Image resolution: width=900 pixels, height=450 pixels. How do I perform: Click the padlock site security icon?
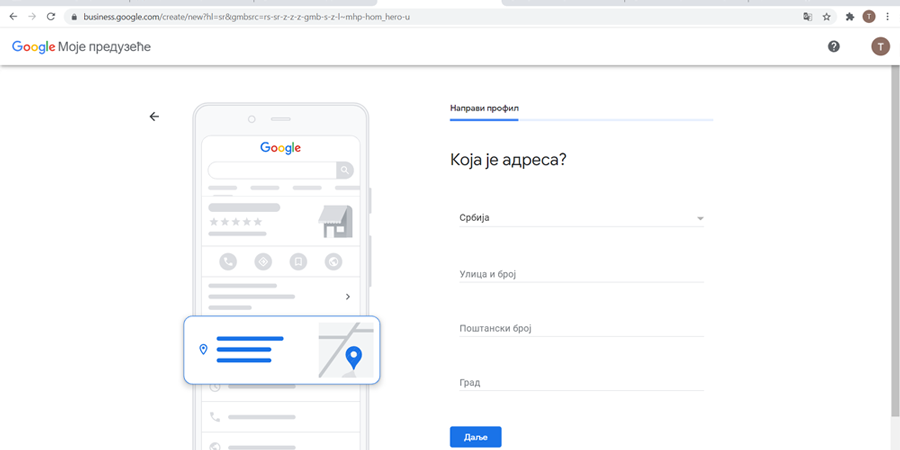pos(73,17)
